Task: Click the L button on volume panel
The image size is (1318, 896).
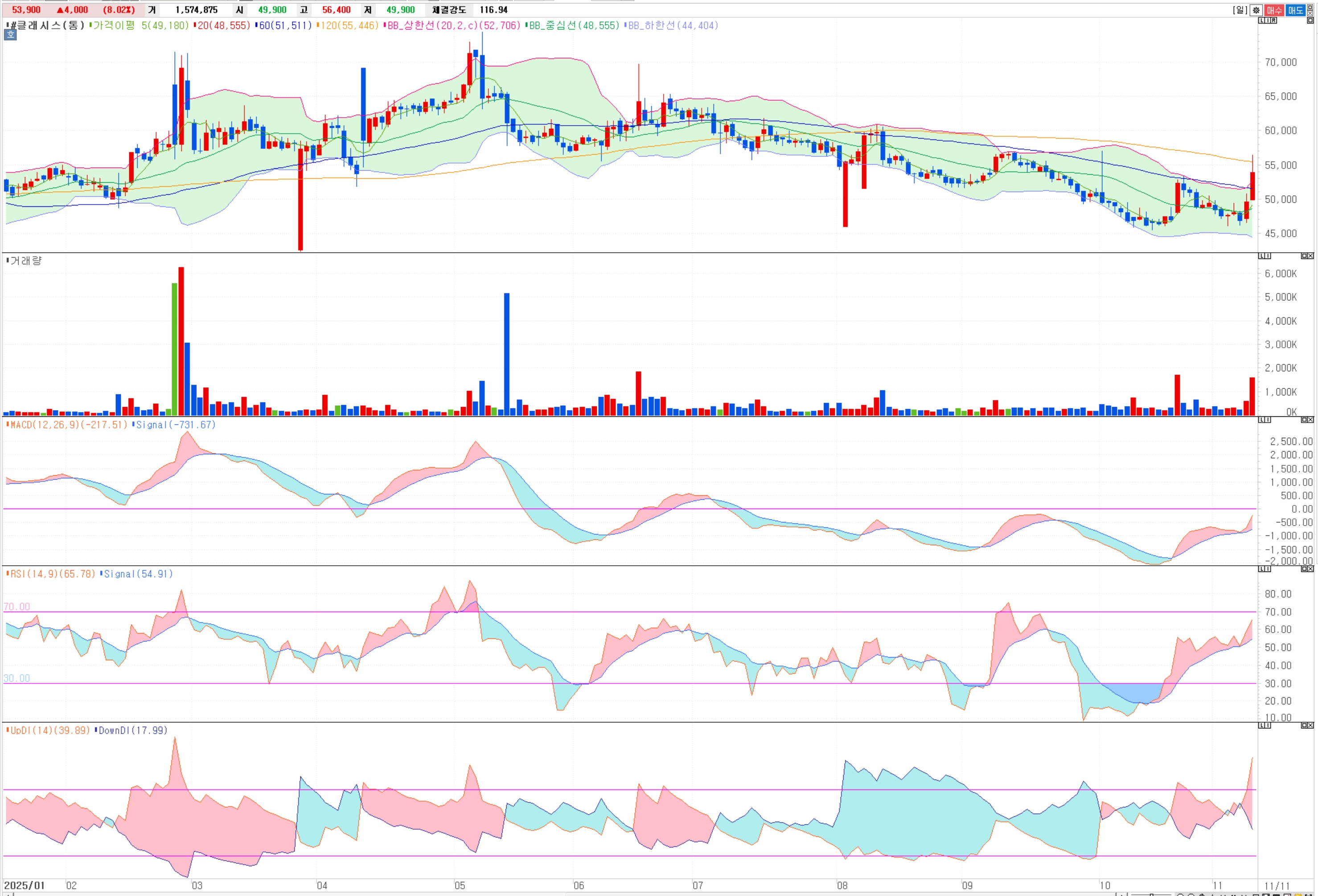Action: tap(1261, 256)
